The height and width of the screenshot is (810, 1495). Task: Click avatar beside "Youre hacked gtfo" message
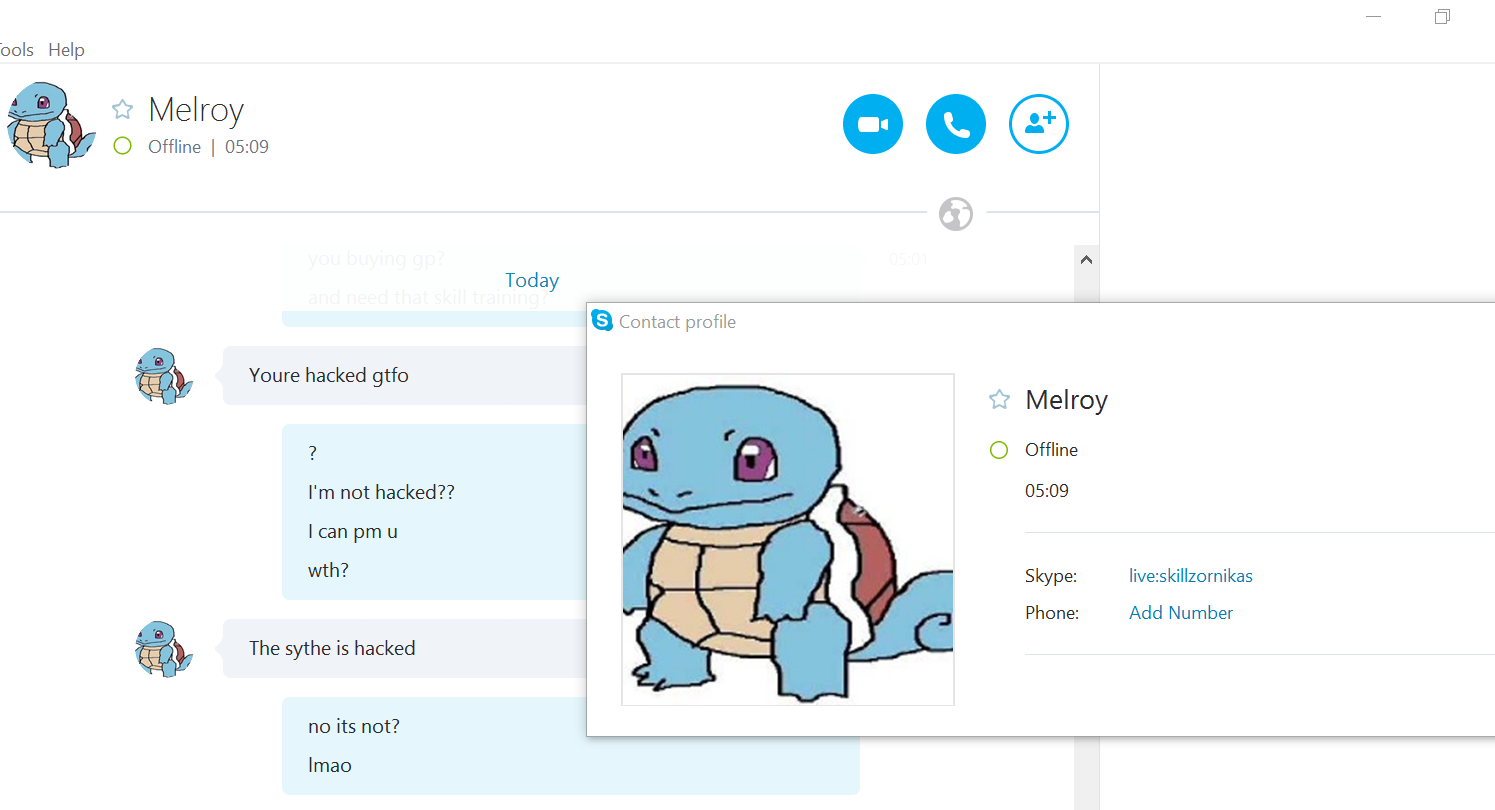[163, 376]
